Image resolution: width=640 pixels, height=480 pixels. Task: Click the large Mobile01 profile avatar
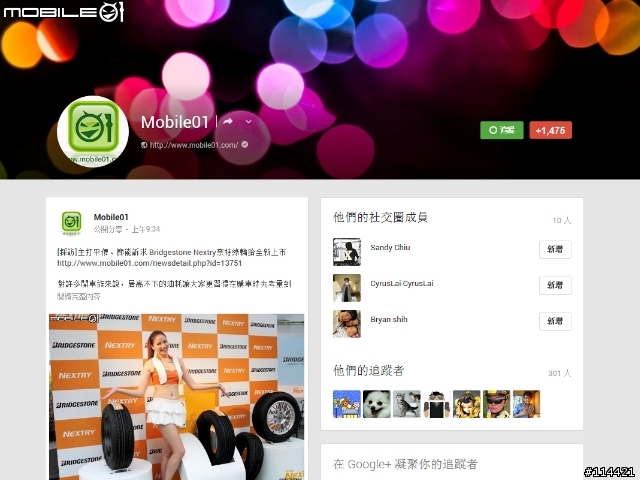point(93,131)
